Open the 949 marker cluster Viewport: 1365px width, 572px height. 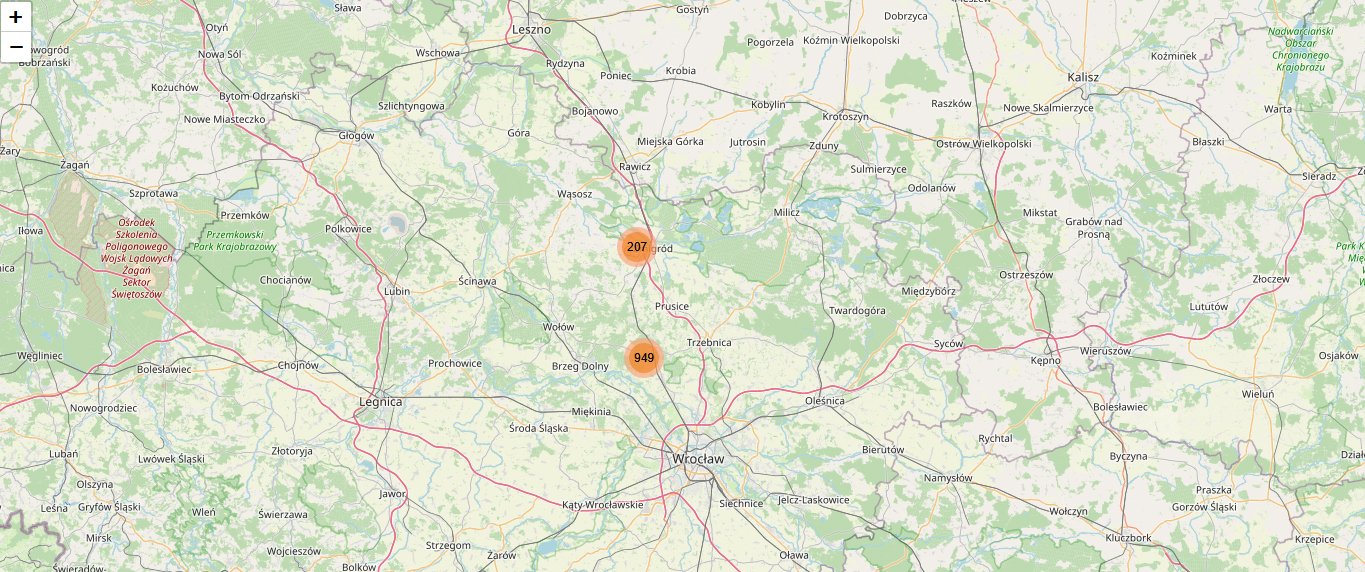click(644, 357)
